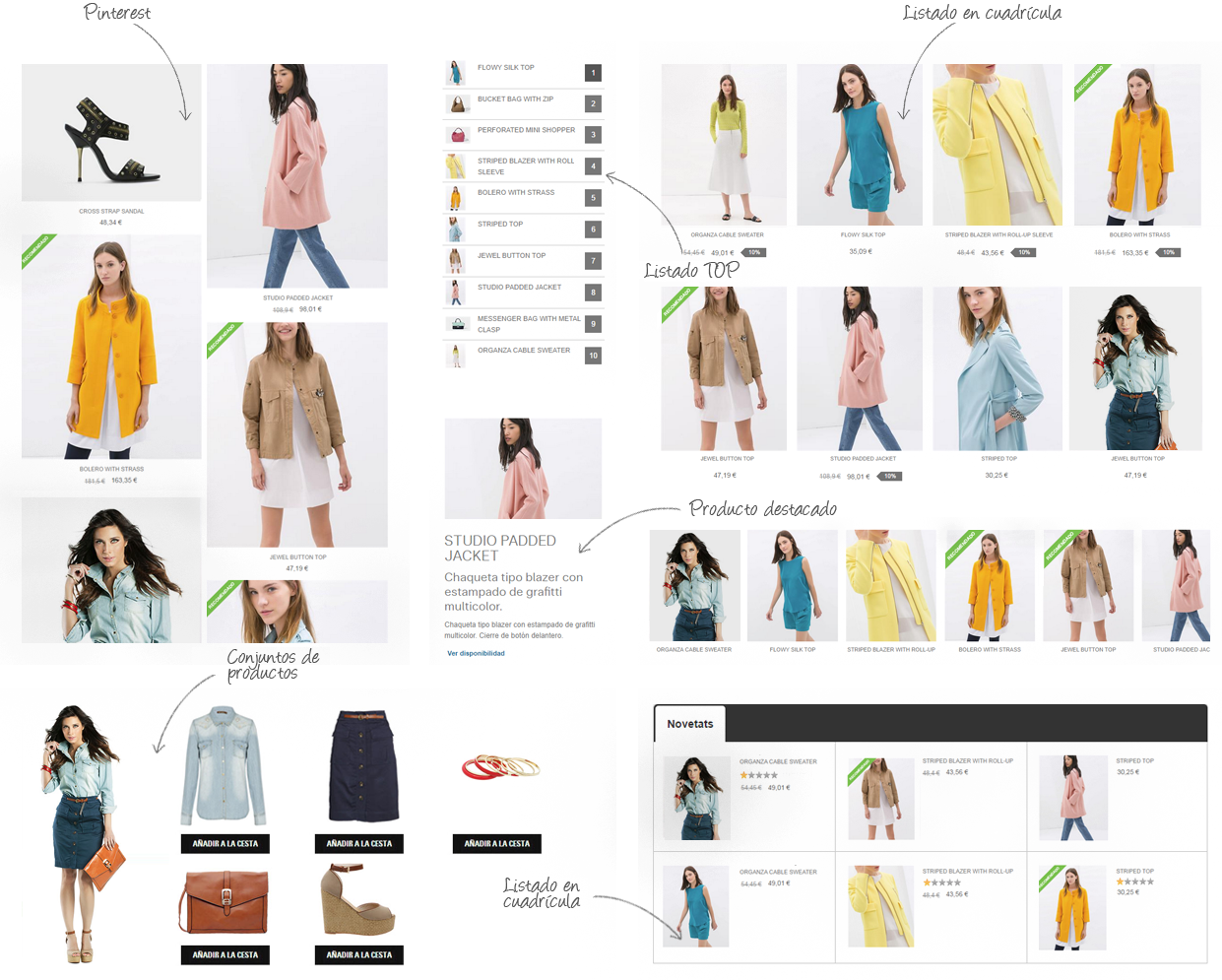Open light blue coat photo in grid listing

(997, 368)
